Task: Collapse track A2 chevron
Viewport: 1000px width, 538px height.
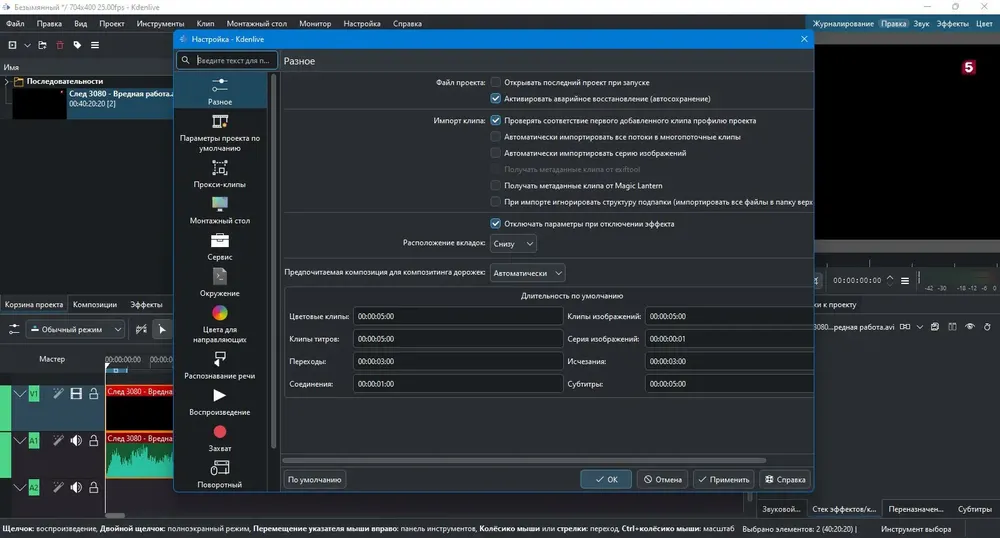Action: click(x=20, y=488)
